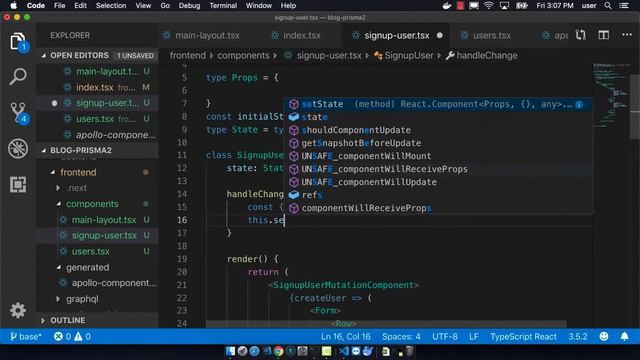The width and height of the screenshot is (640, 360).
Task: Click the frontend breadcrumb
Action: pyautogui.click(x=188, y=56)
